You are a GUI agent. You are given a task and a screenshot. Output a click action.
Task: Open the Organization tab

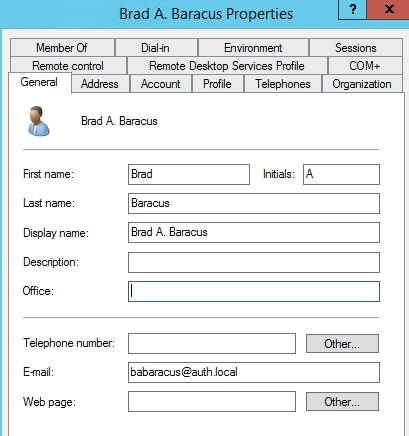362,84
